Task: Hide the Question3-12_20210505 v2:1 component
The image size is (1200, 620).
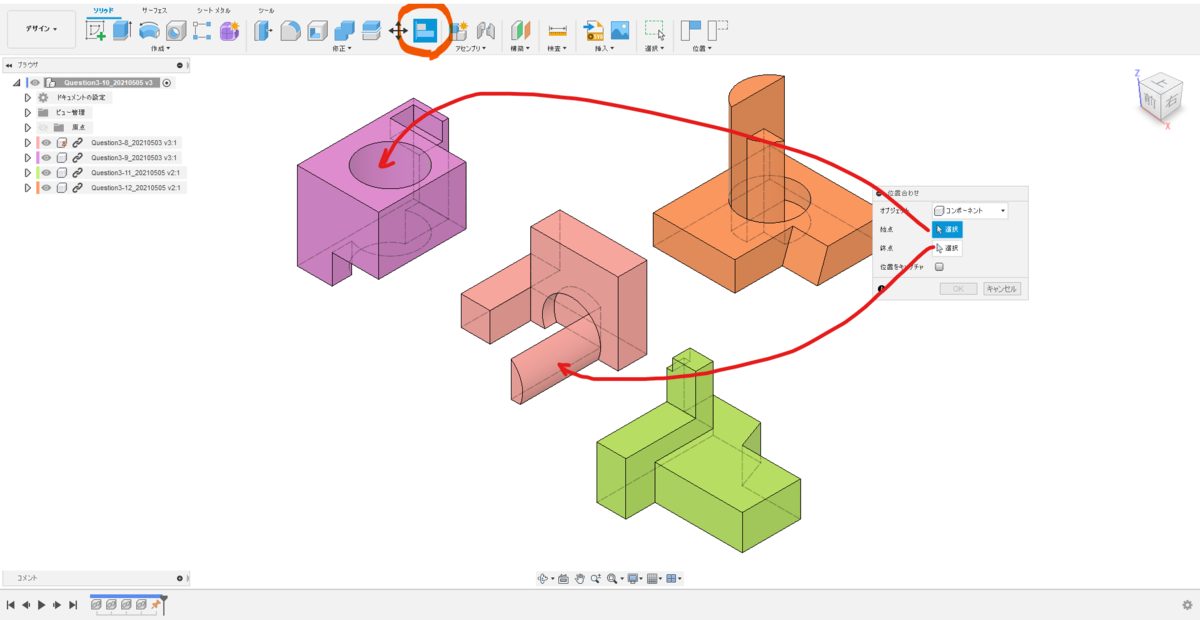Action: [46, 188]
